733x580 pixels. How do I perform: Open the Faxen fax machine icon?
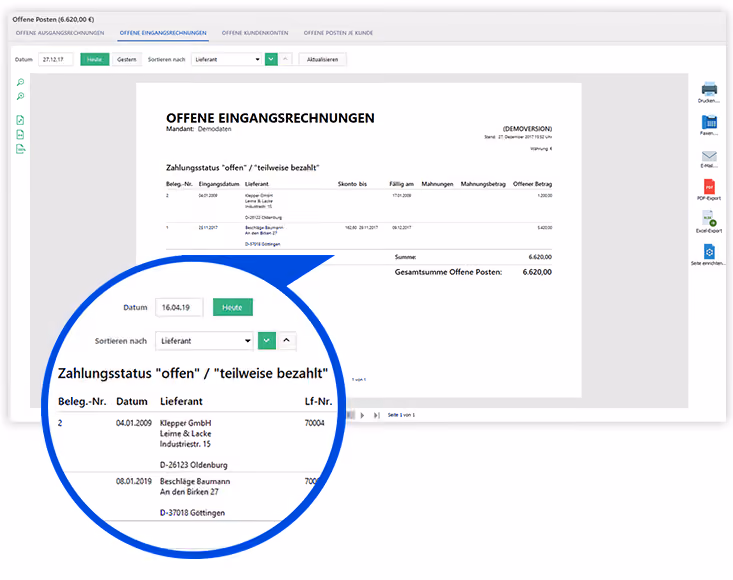point(709,122)
